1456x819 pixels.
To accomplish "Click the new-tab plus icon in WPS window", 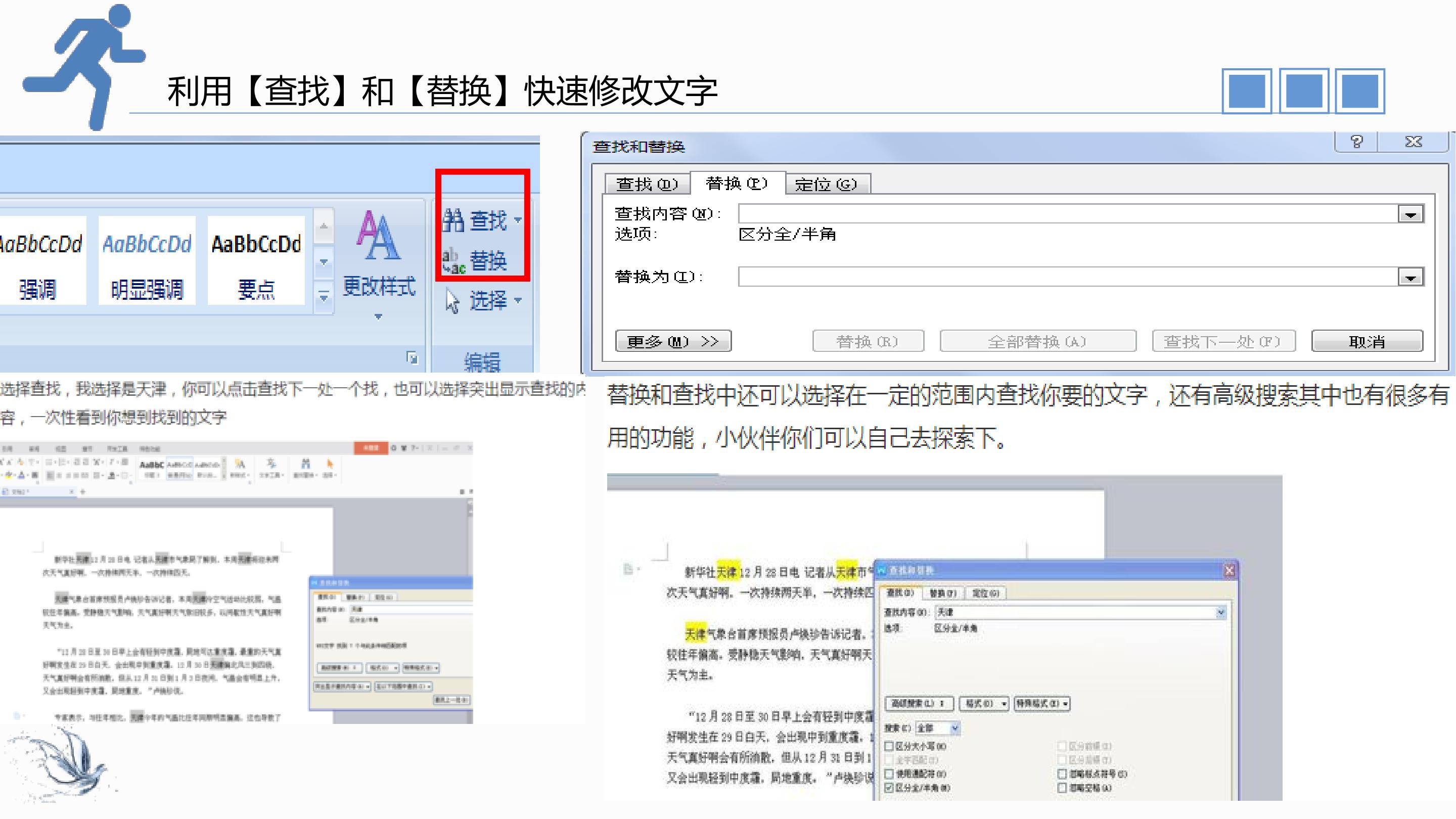I will coord(82,492).
